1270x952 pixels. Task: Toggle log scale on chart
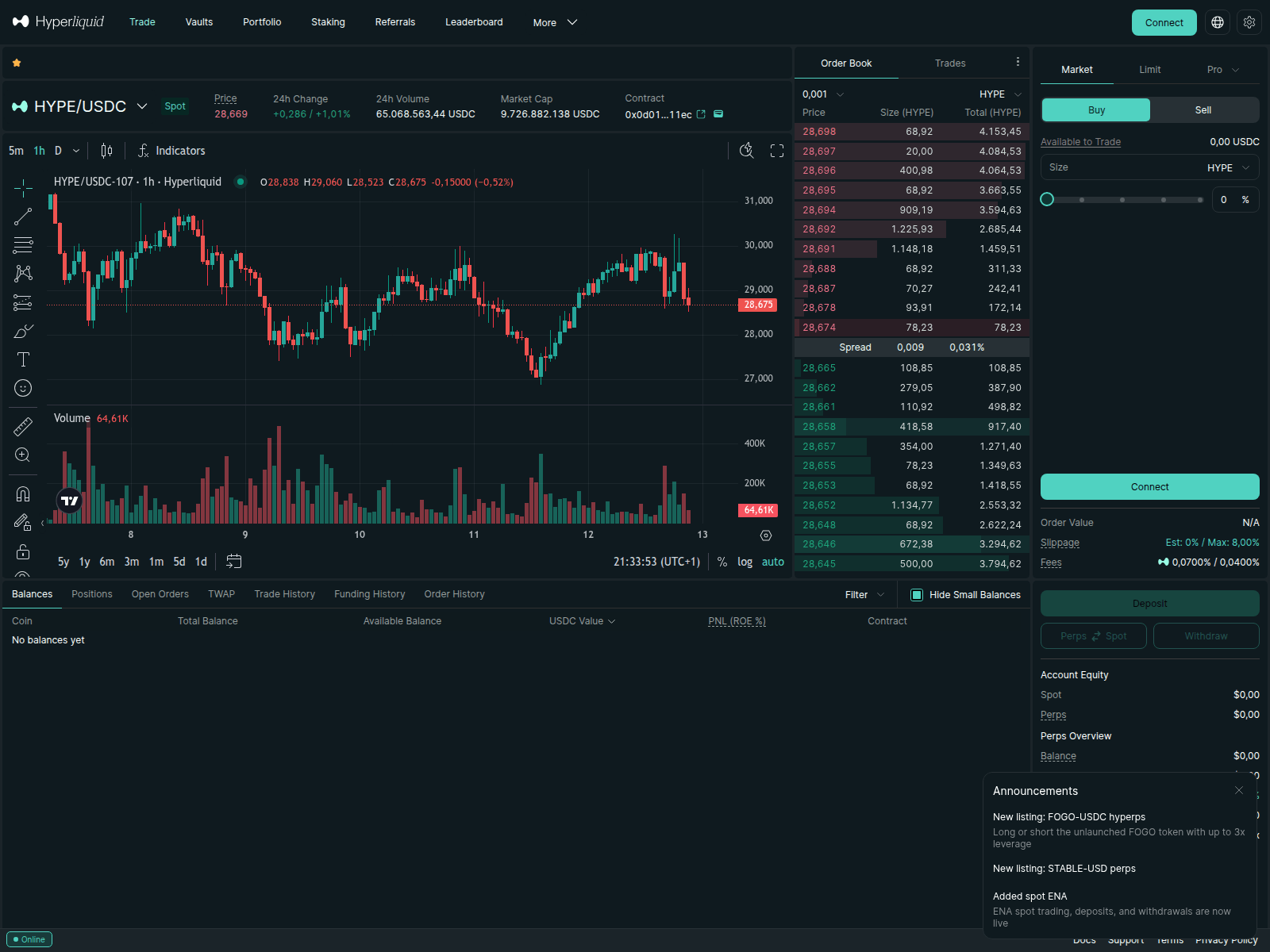[745, 562]
